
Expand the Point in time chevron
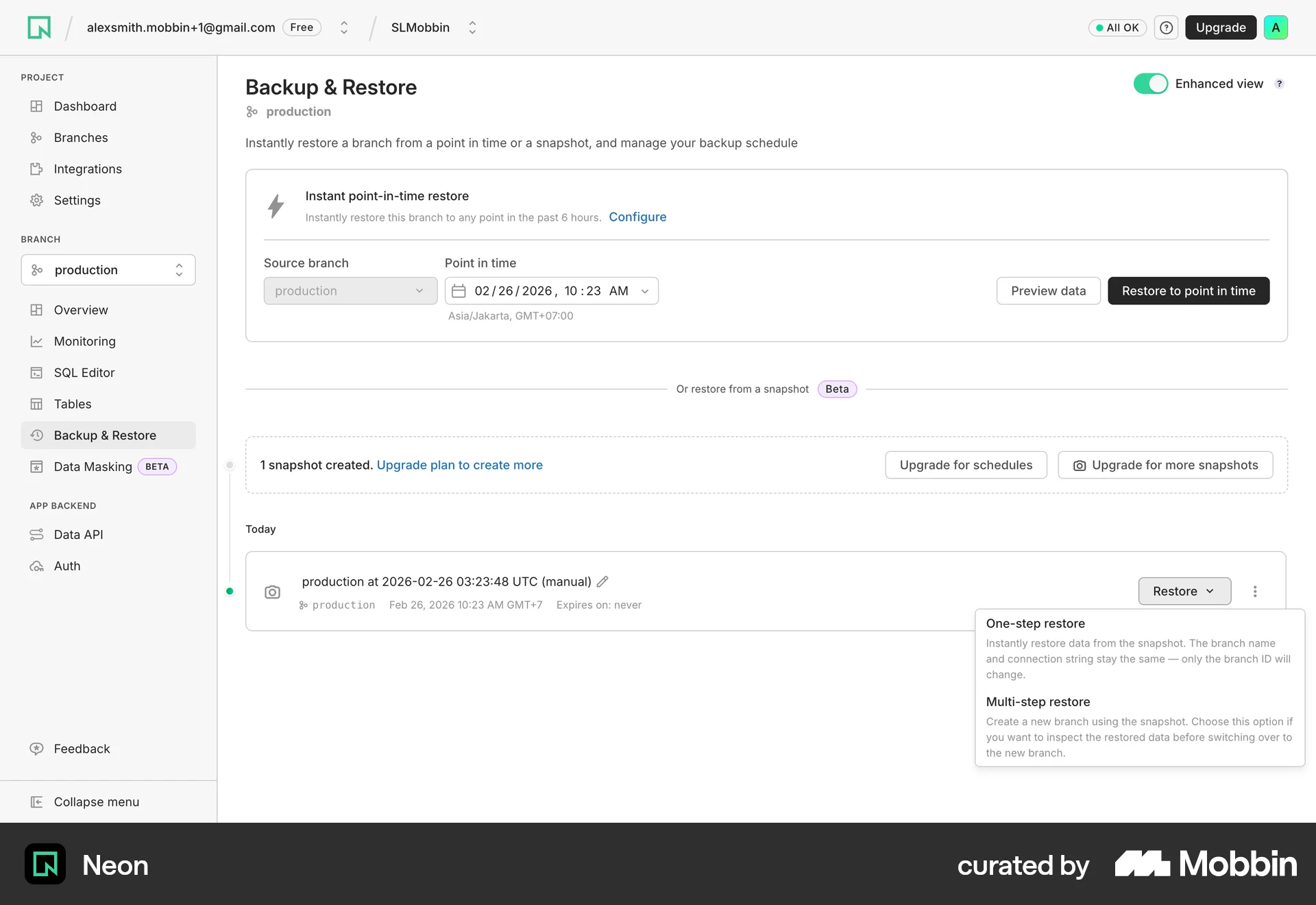[645, 291]
